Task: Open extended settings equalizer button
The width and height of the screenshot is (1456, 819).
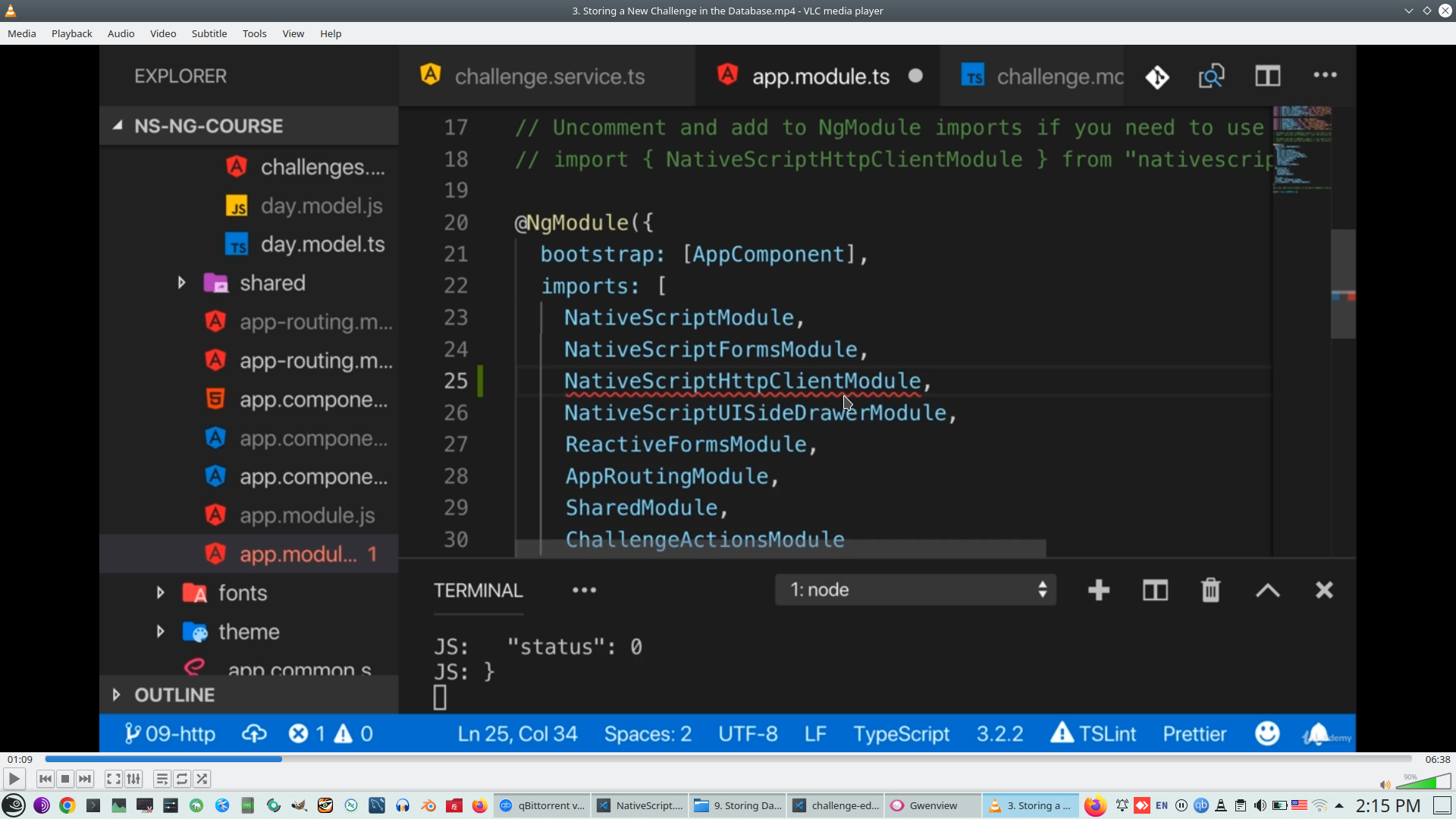Action: click(x=133, y=779)
